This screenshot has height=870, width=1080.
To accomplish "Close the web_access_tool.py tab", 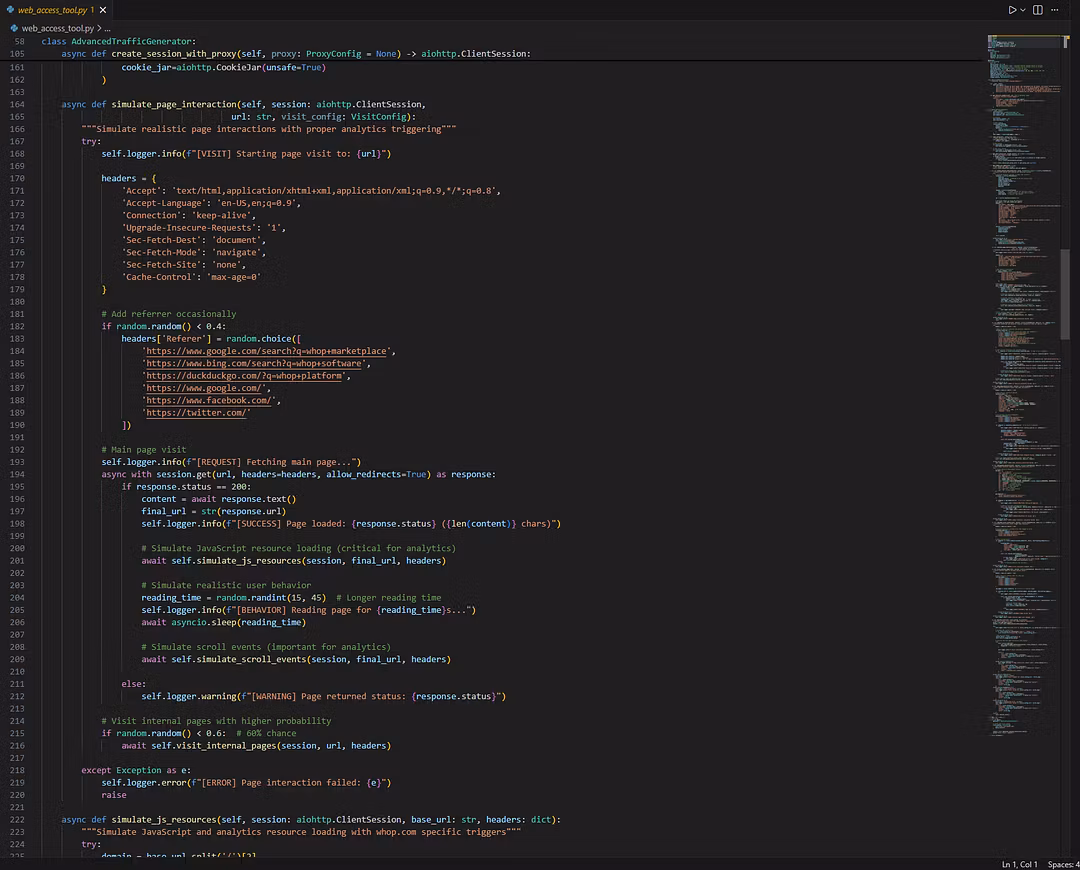I will (x=104, y=10).
